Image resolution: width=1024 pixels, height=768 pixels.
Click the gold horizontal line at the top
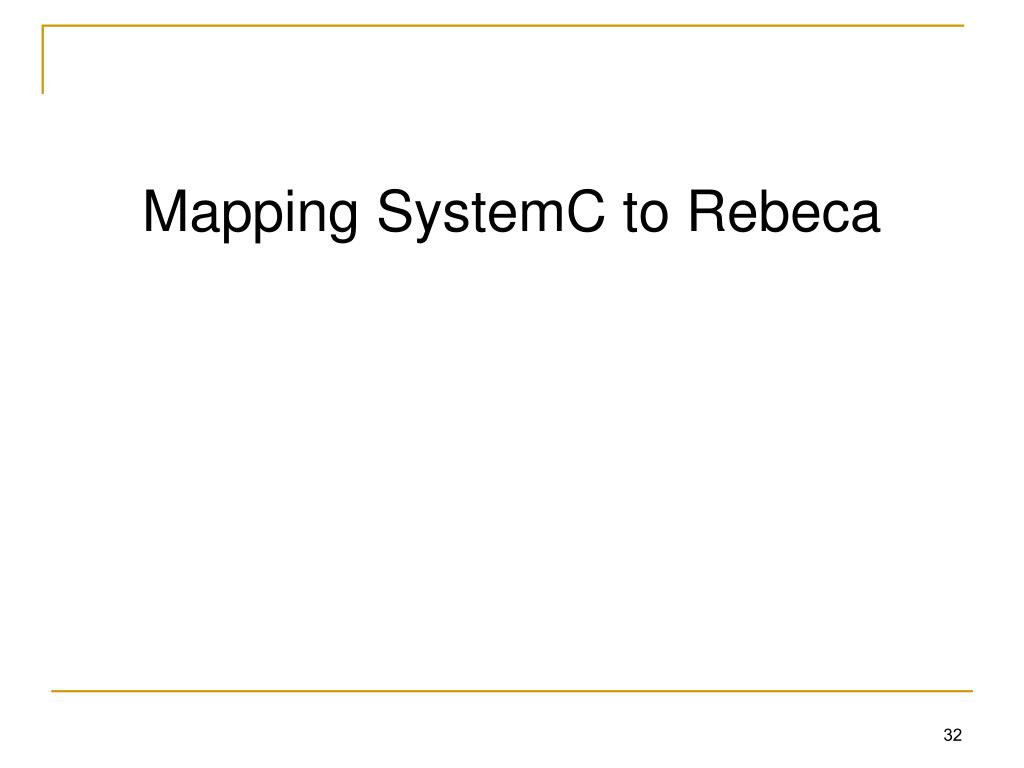503,25
